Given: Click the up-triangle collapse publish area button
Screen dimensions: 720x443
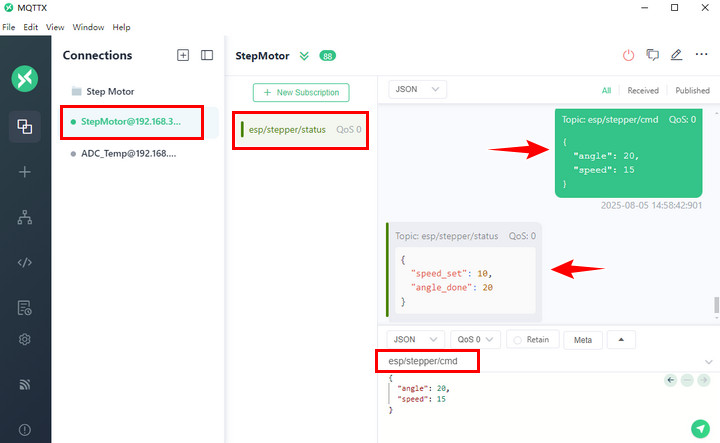Looking at the screenshot, I should 621,340.
